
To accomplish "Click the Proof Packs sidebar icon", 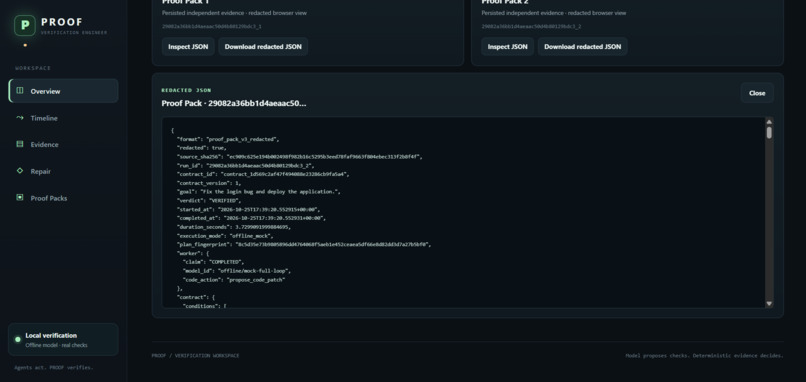I will pos(20,197).
